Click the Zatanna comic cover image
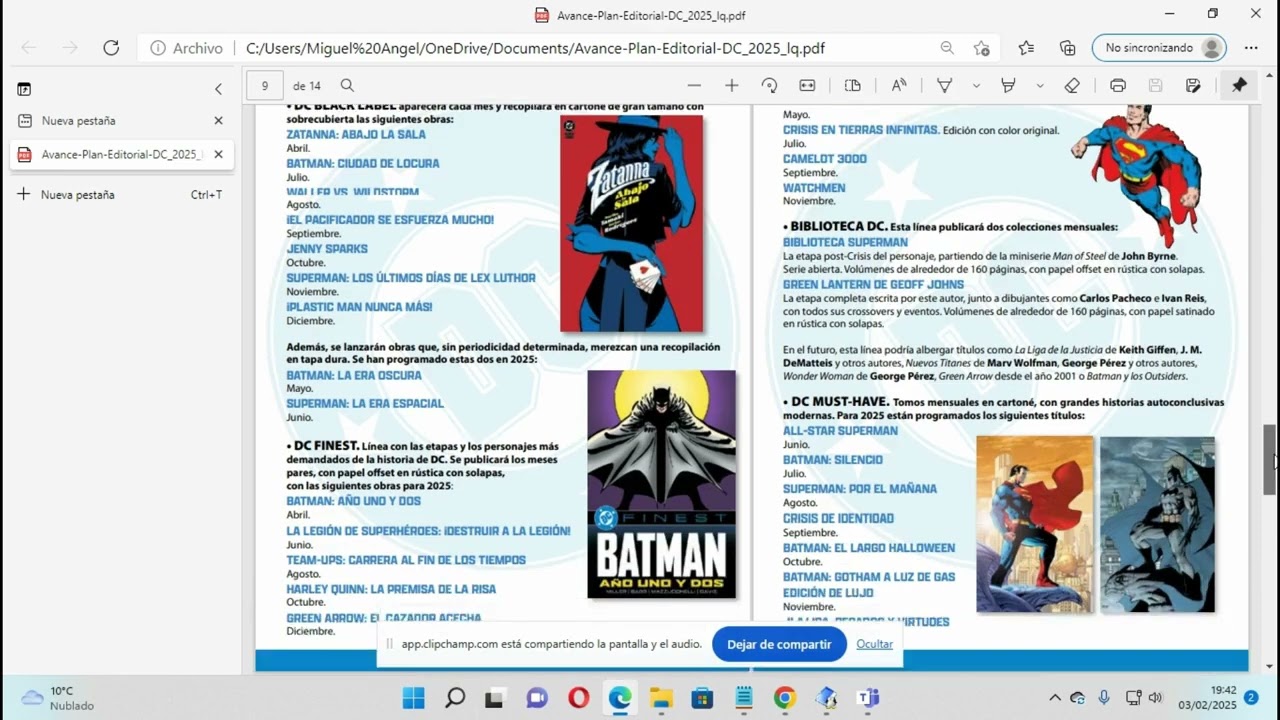Image resolution: width=1280 pixels, height=720 pixels. click(x=631, y=223)
